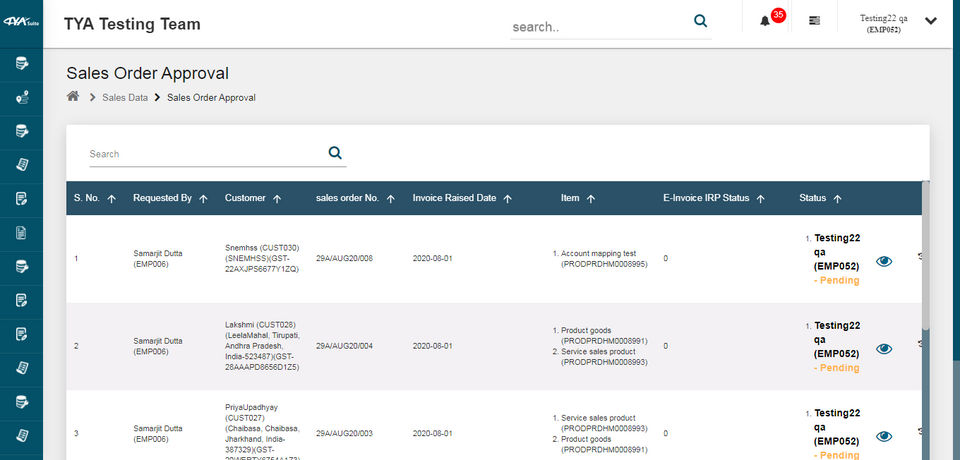Go to home via breadcrumb house icon
Image resolution: width=960 pixels, height=460 pixels.
tap(73, 96)
